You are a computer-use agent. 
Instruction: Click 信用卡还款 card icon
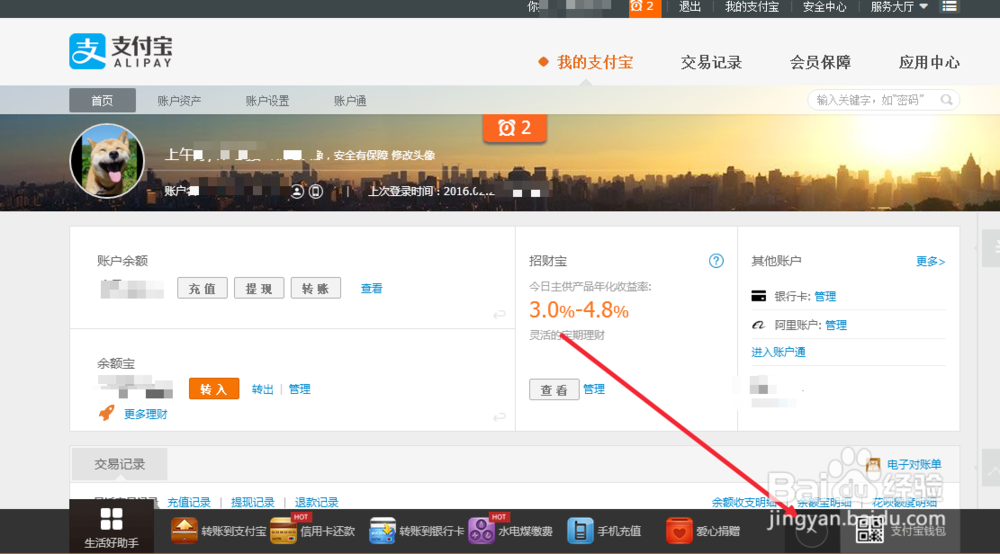(283, 530)
